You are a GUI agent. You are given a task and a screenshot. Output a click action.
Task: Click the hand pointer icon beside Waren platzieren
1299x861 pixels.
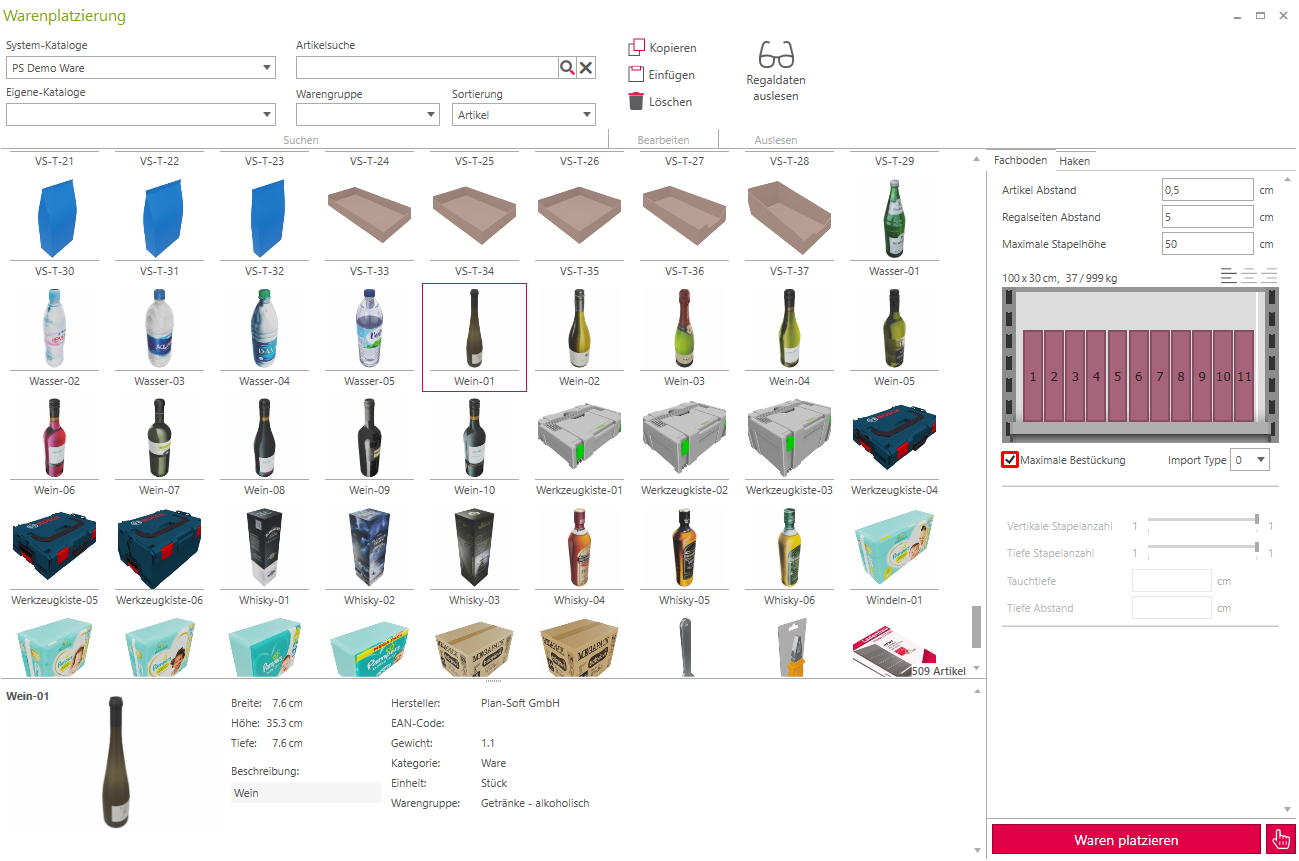pos(1280,840)
